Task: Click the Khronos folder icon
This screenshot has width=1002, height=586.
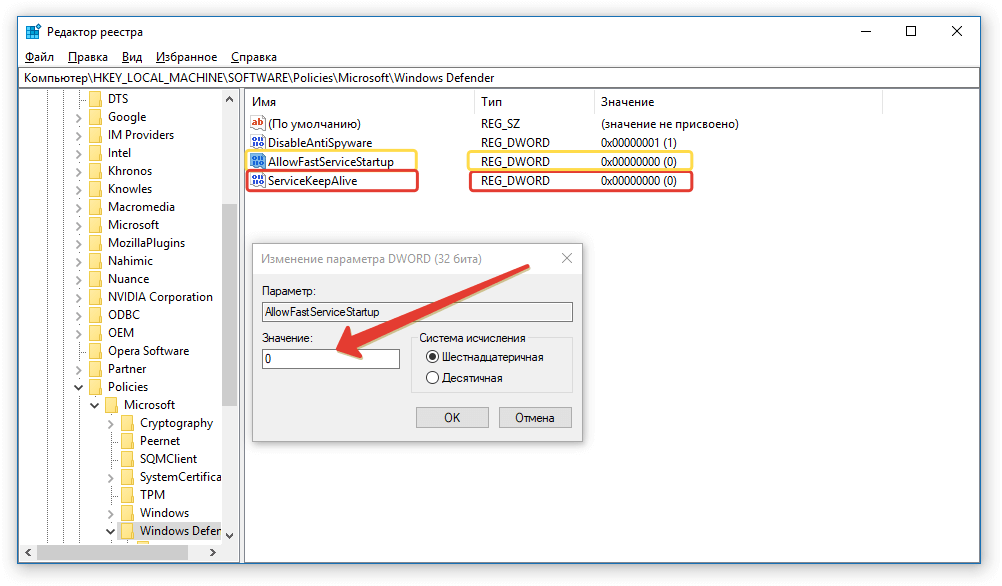Action: pos(95,171)
